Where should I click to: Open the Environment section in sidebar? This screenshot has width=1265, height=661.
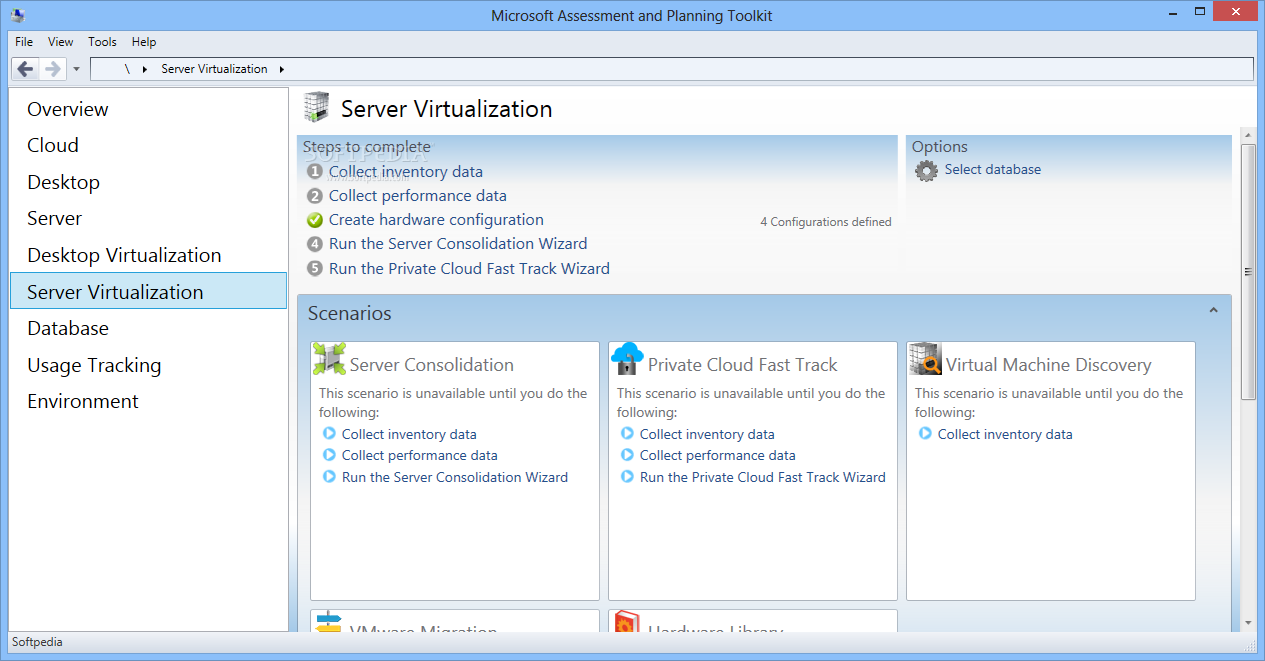[x=148, y=401]
